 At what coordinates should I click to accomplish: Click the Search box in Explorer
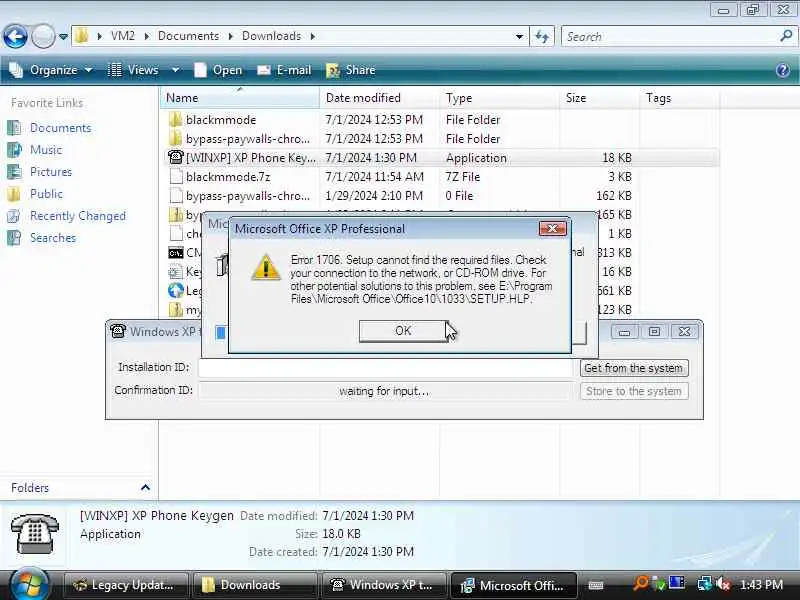coord(669,36)
